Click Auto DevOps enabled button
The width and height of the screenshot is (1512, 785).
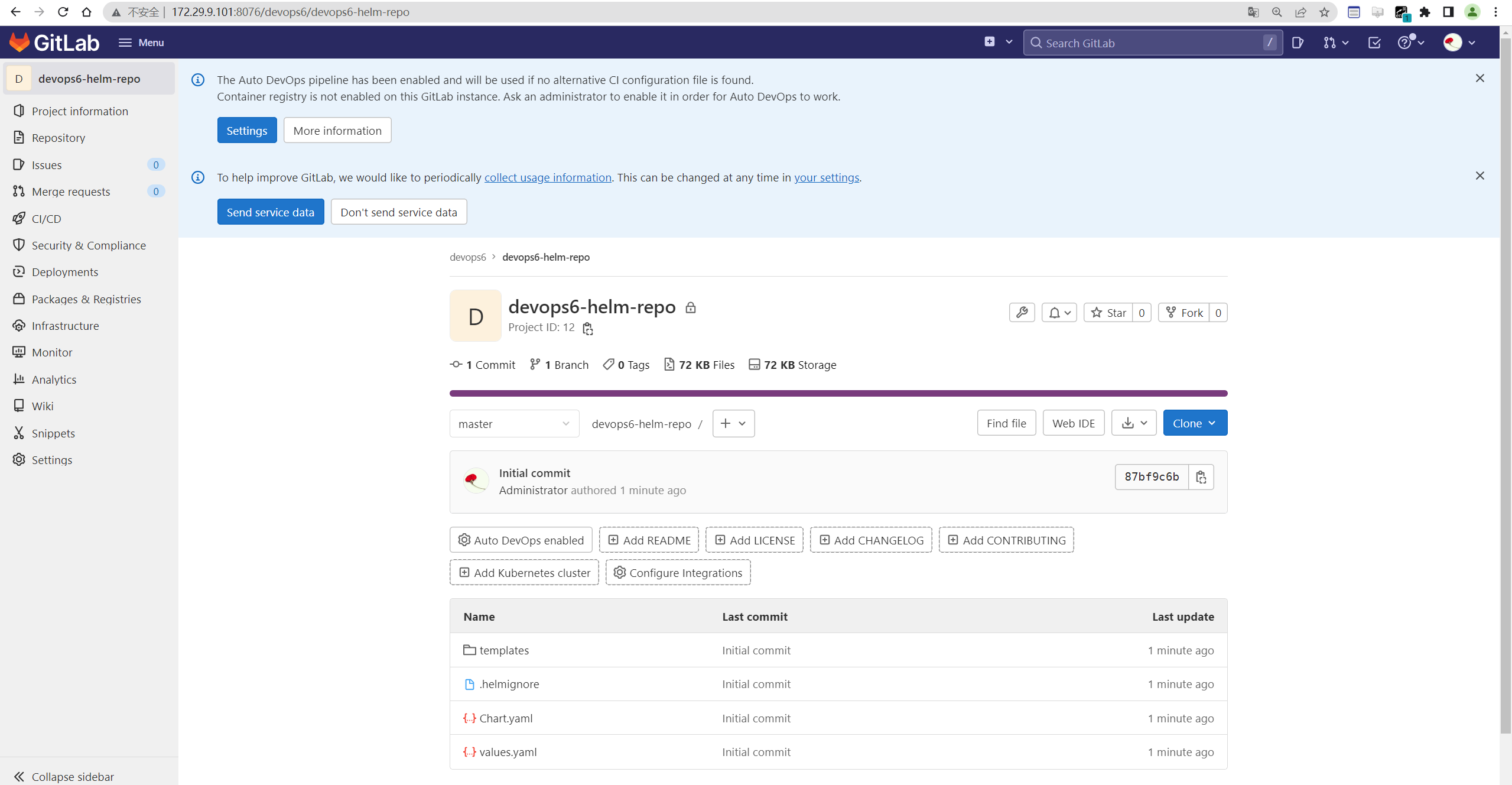tap(521, 540)
